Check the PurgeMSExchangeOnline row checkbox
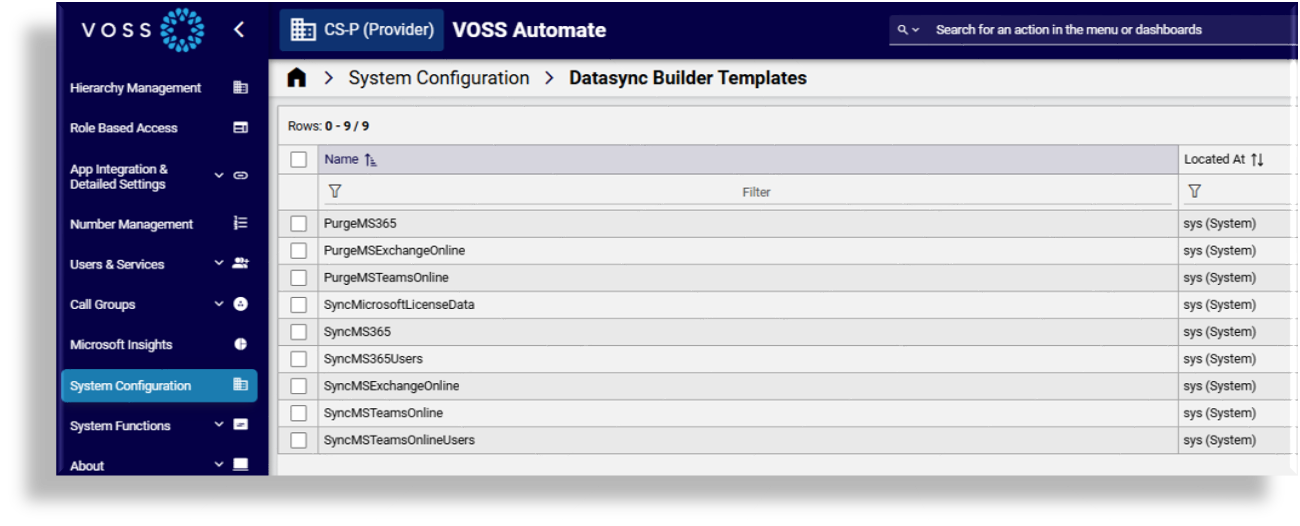 [x=298, y=251]
